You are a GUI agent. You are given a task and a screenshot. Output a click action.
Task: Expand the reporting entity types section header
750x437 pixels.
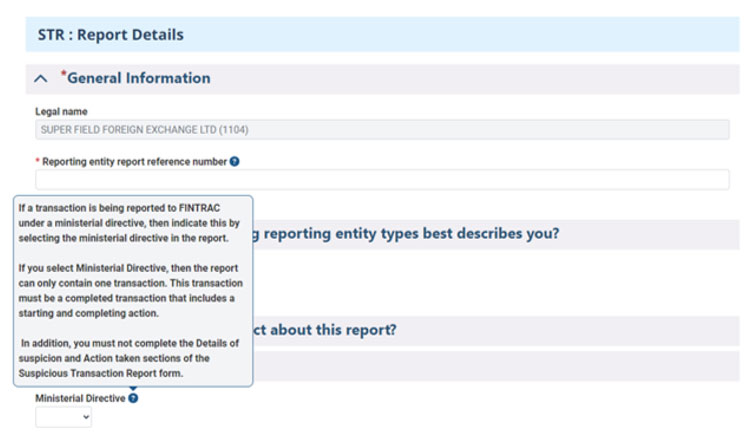[496, 234]
